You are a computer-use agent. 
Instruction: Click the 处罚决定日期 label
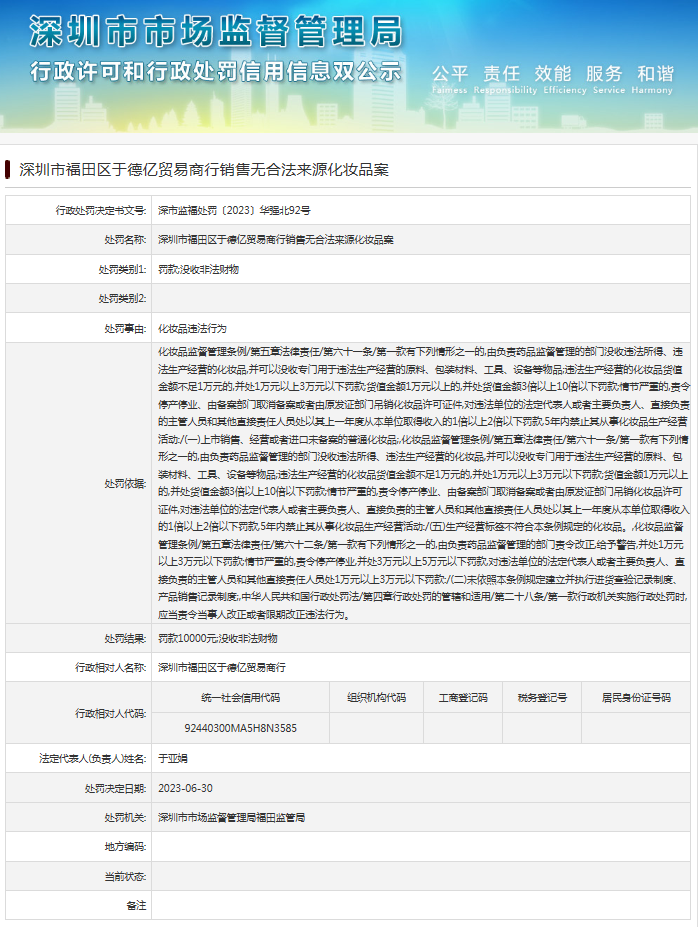[x=115, y=789]
